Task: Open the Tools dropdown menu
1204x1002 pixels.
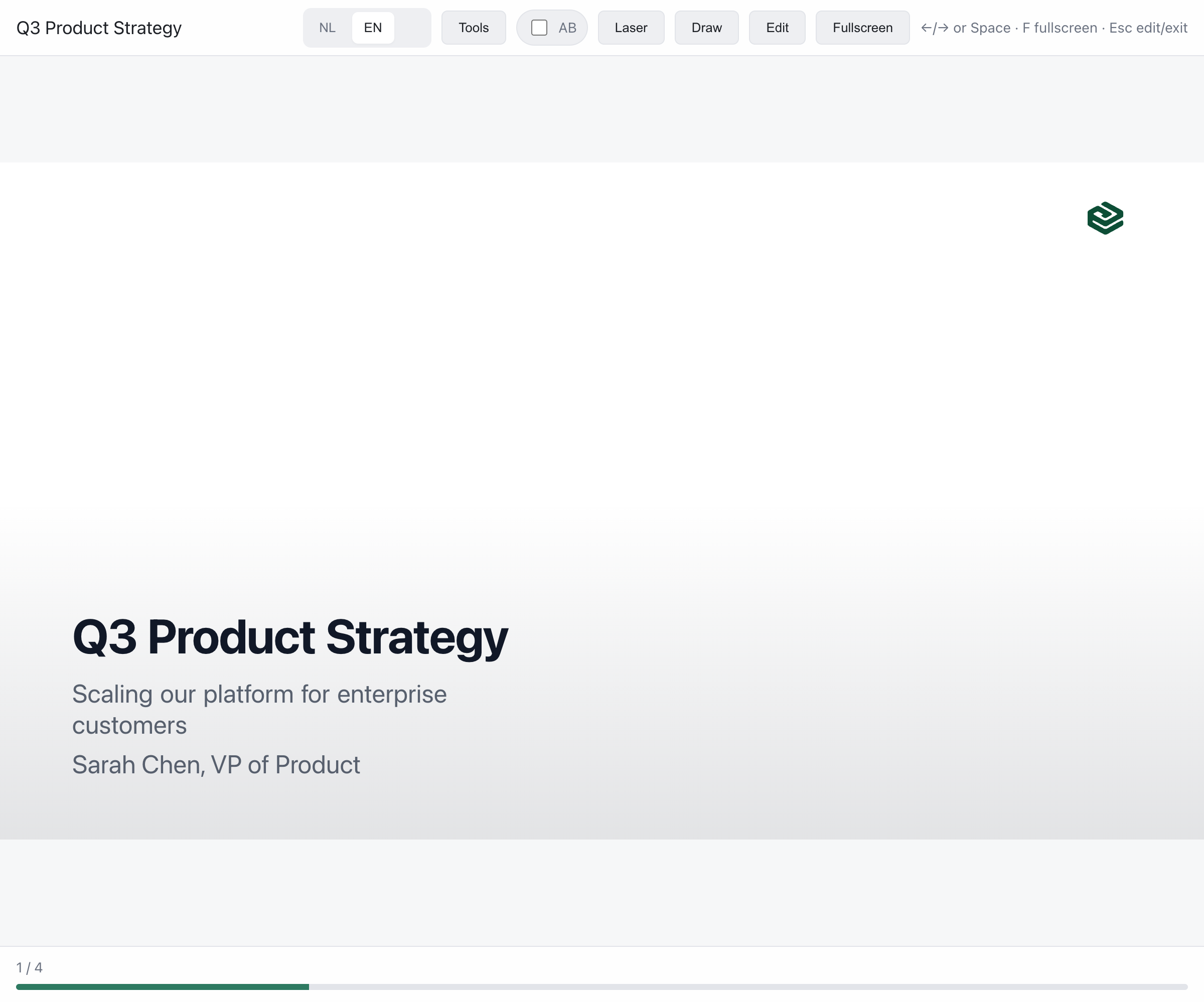Action: 474,28
